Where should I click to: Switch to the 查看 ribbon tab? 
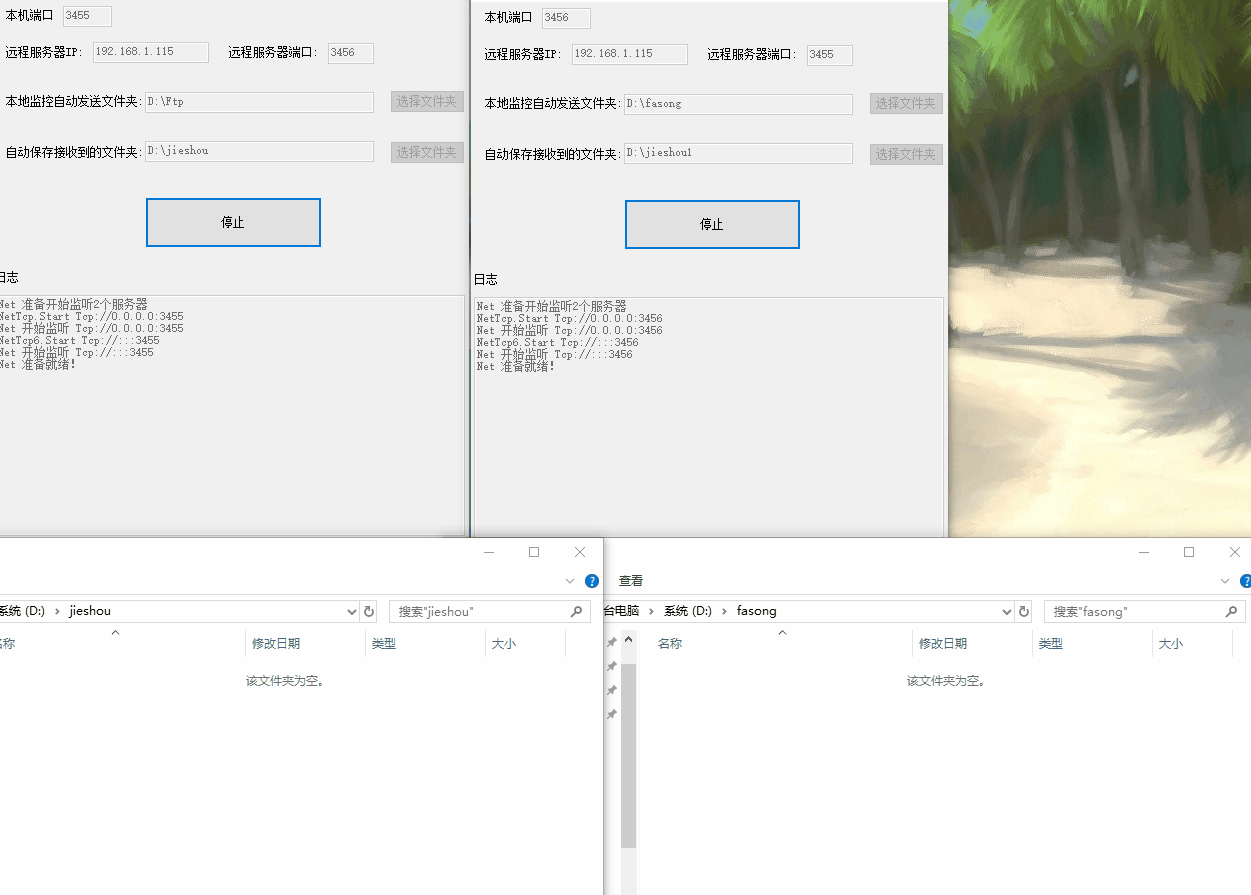pyautogui.click(x=631, y=580)
